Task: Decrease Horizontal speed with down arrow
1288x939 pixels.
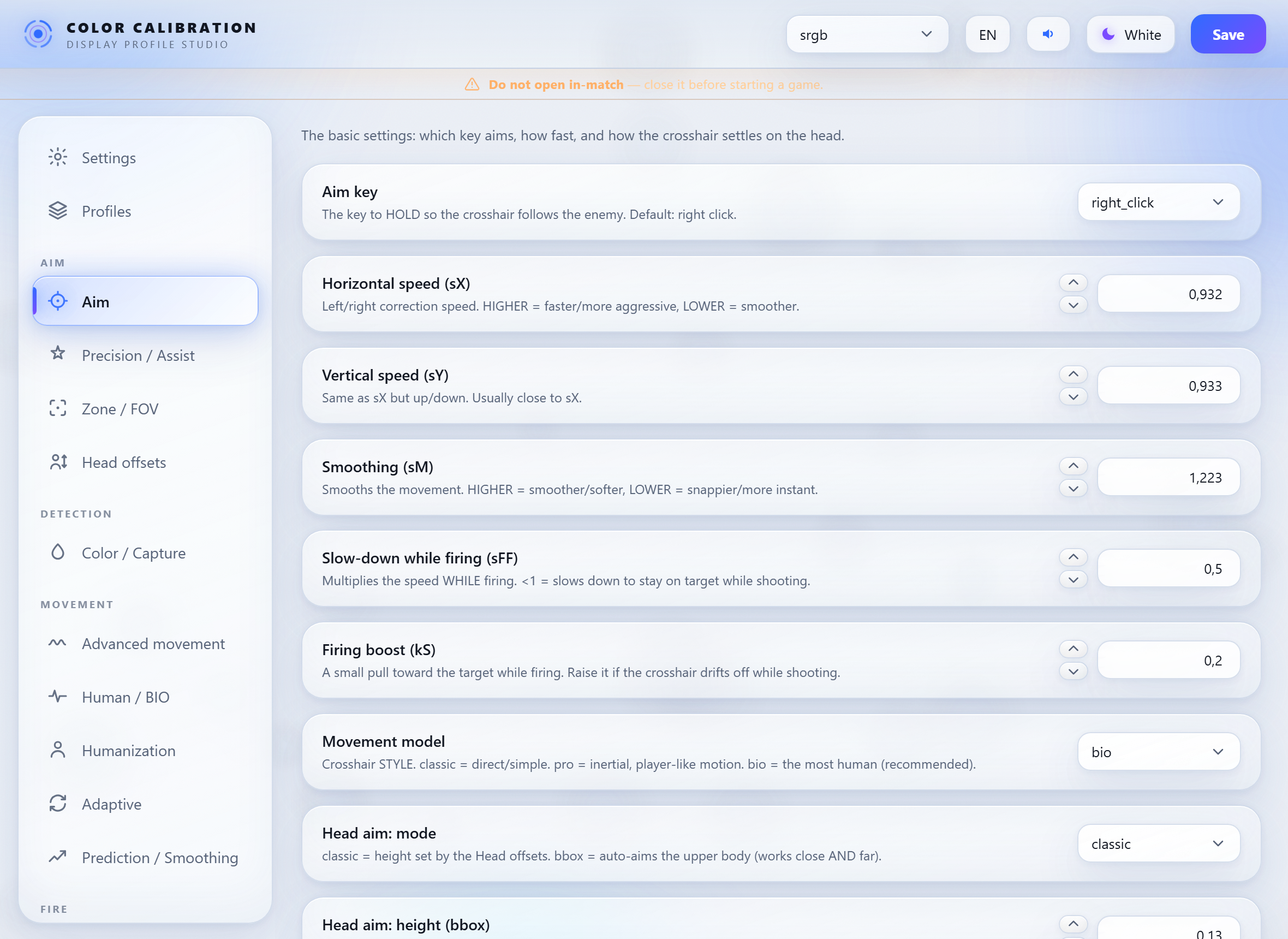Action: pos(1073,305)
